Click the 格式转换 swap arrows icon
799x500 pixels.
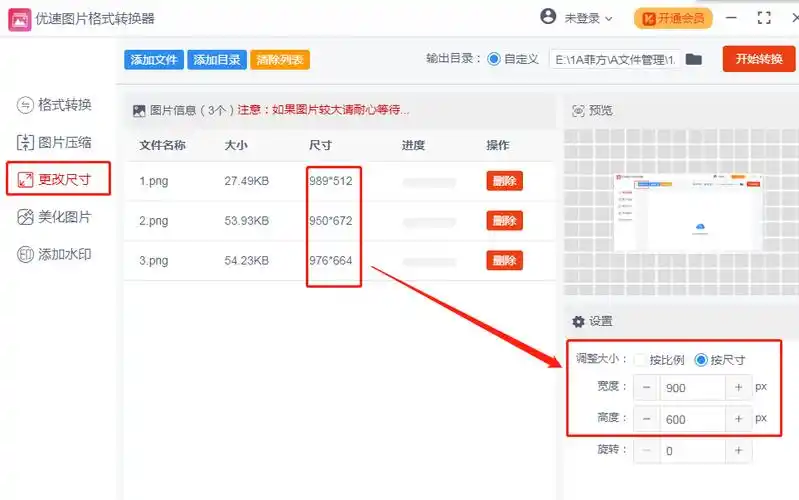[x=25, y=105]
